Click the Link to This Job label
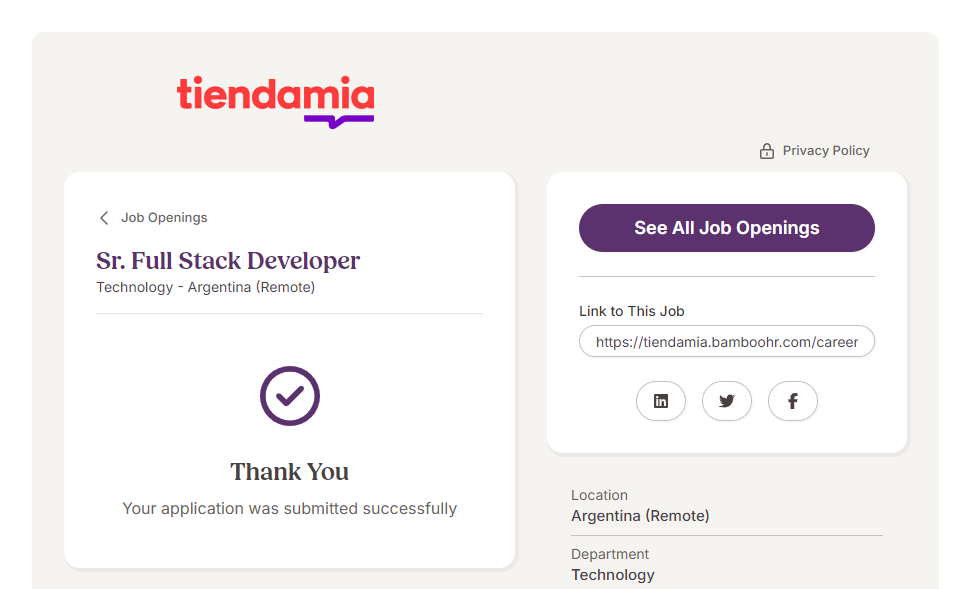This screenshot has width=971, height=589. click(631, 311)
